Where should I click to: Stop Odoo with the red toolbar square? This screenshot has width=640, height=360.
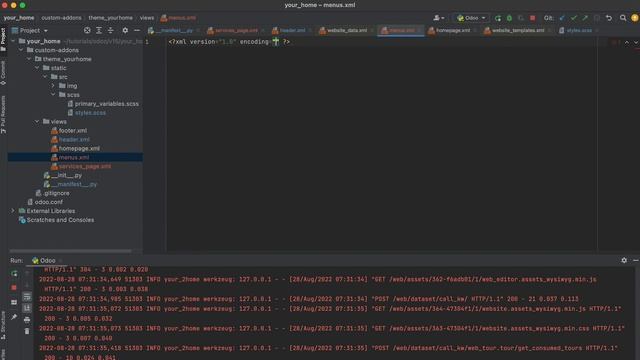coord(532,18)
